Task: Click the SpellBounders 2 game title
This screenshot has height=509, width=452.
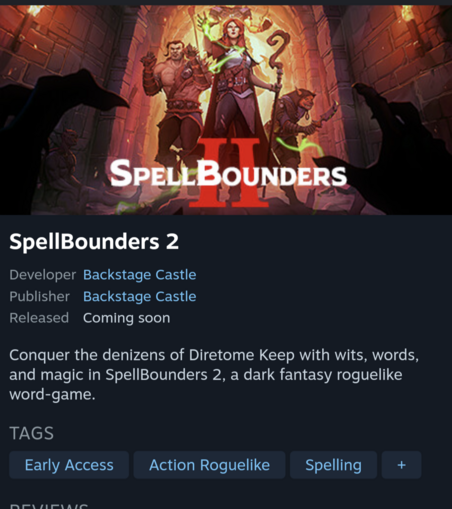Action: pos(94,241)
